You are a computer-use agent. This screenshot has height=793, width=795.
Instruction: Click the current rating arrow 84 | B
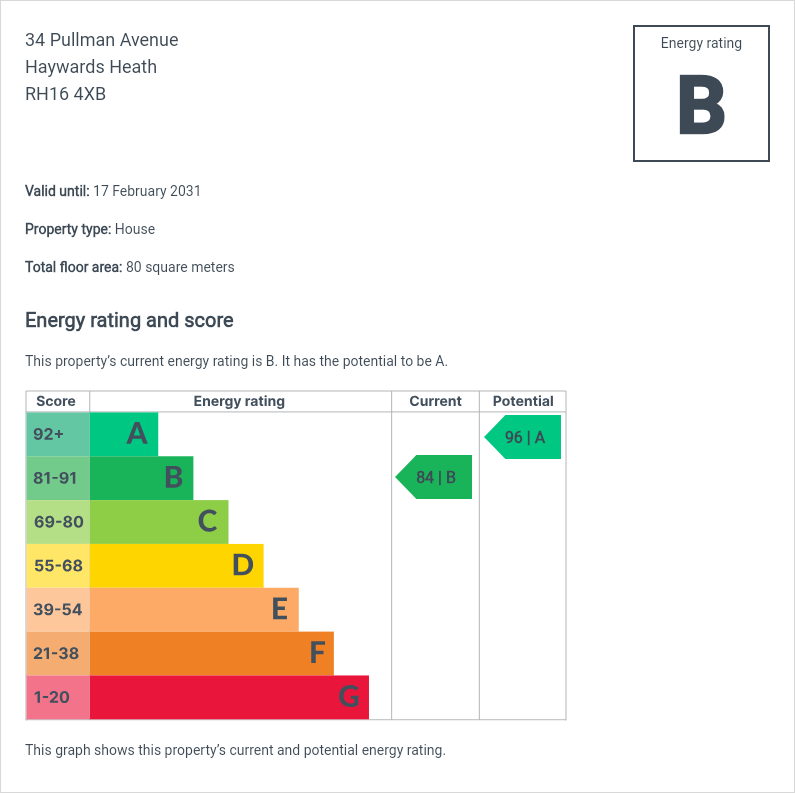[434, 477]
